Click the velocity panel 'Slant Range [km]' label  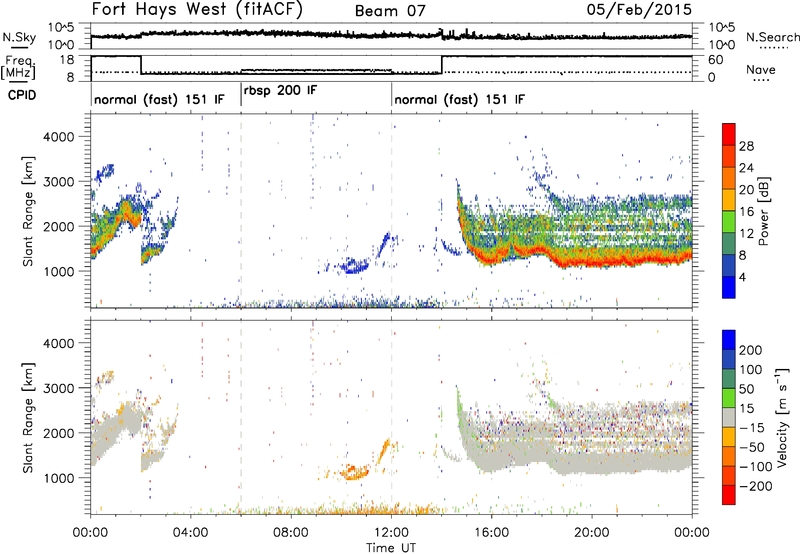click(28, 417)
